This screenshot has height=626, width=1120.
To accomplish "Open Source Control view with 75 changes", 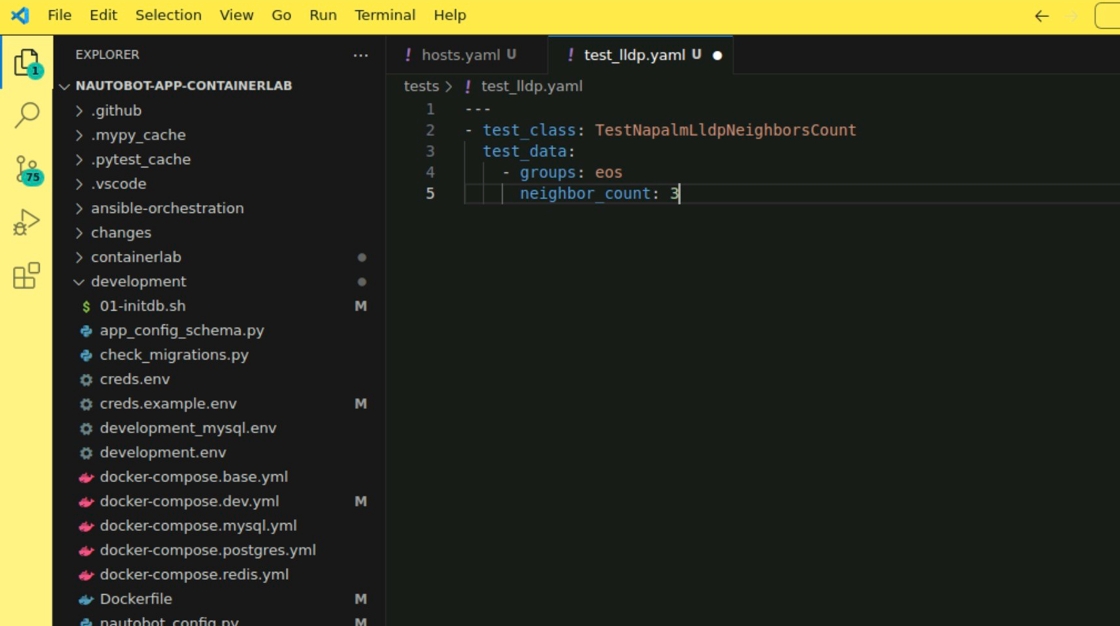I will pos(26,169).
